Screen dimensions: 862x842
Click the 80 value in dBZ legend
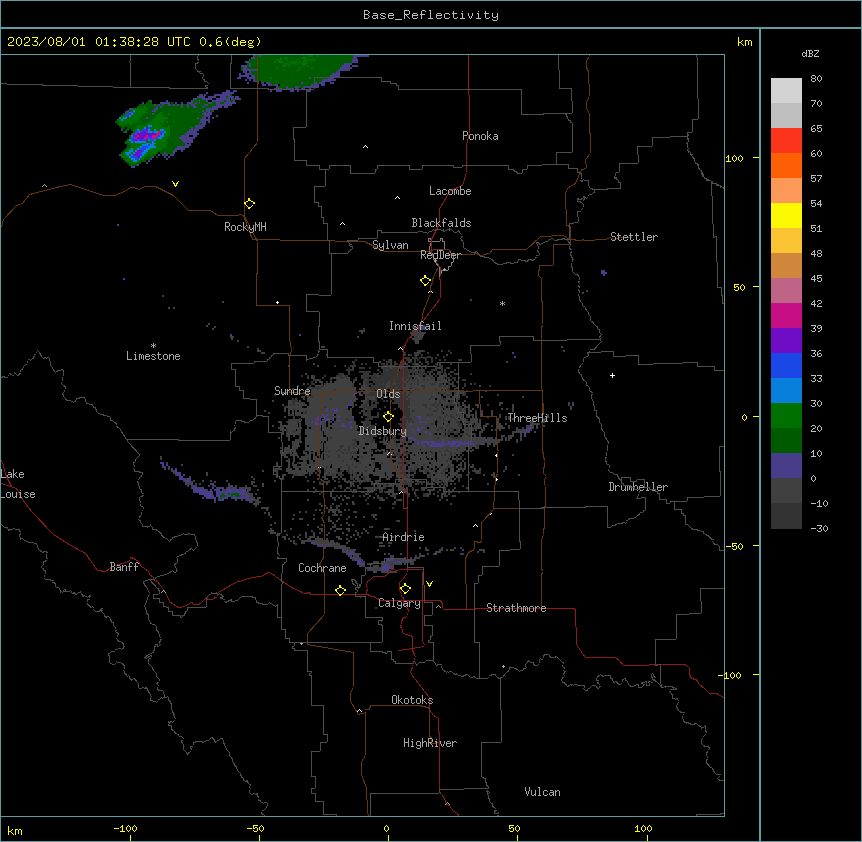coord(816,79)
